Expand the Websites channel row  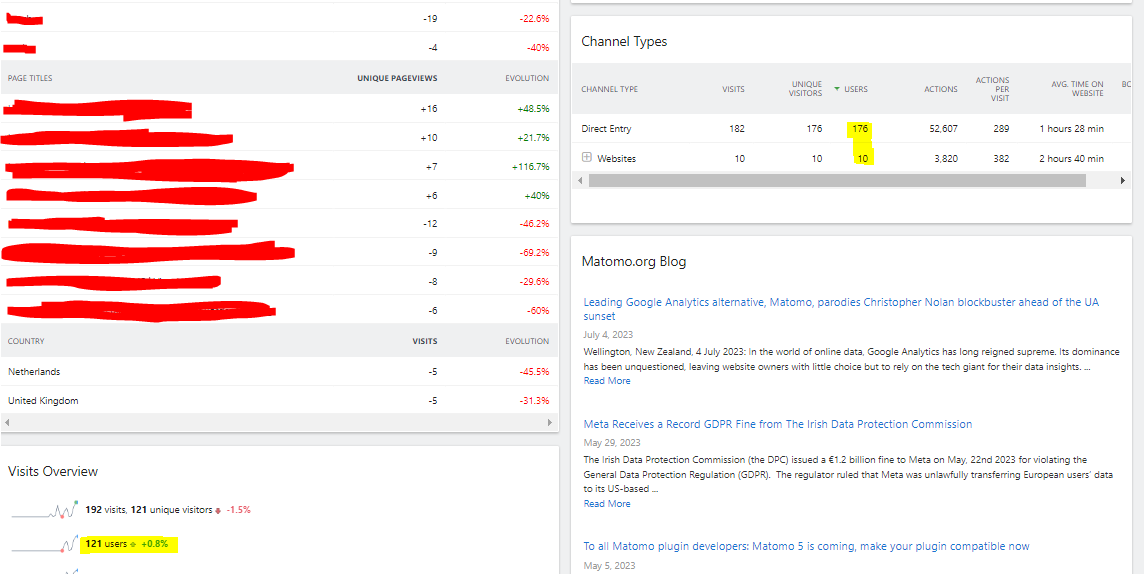pos(586,158)
